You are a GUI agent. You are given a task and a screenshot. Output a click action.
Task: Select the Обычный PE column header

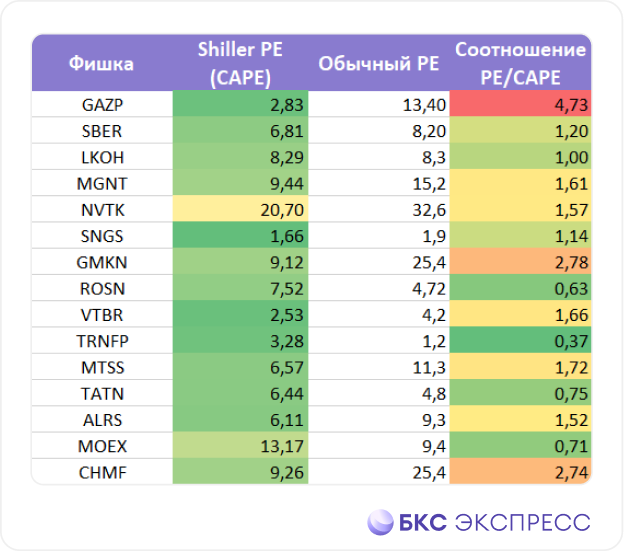(379, 63)
